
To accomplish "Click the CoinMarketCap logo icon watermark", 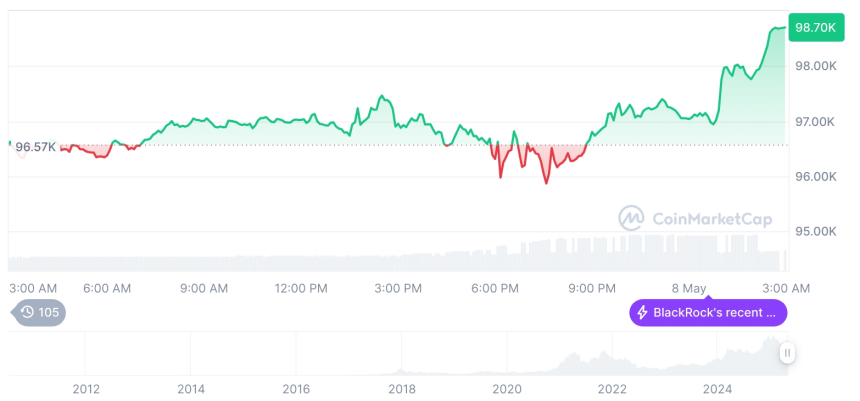I will point(631,218).
